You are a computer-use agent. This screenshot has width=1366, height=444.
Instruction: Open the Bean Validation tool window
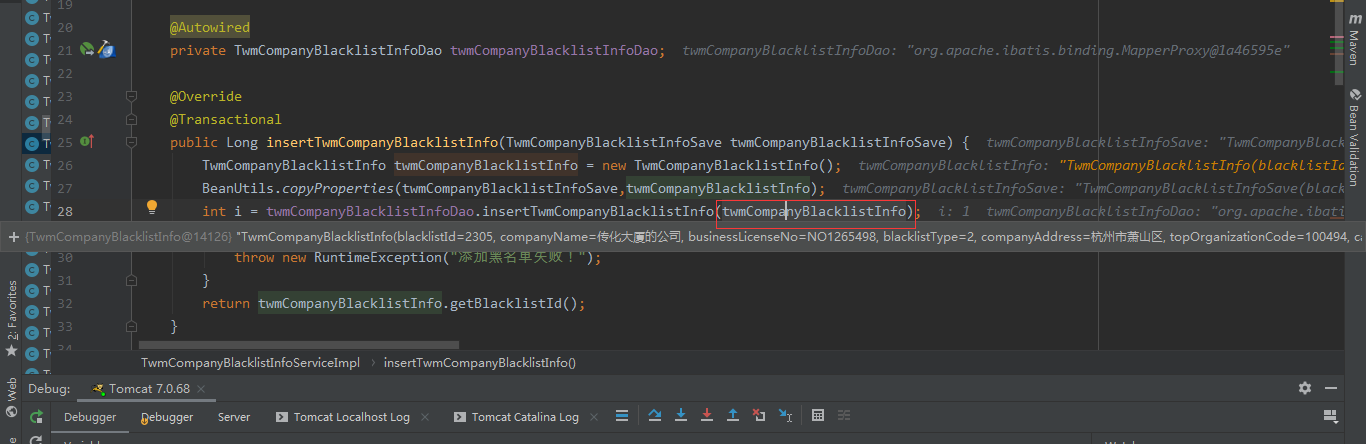click(x=1354, y=137)
